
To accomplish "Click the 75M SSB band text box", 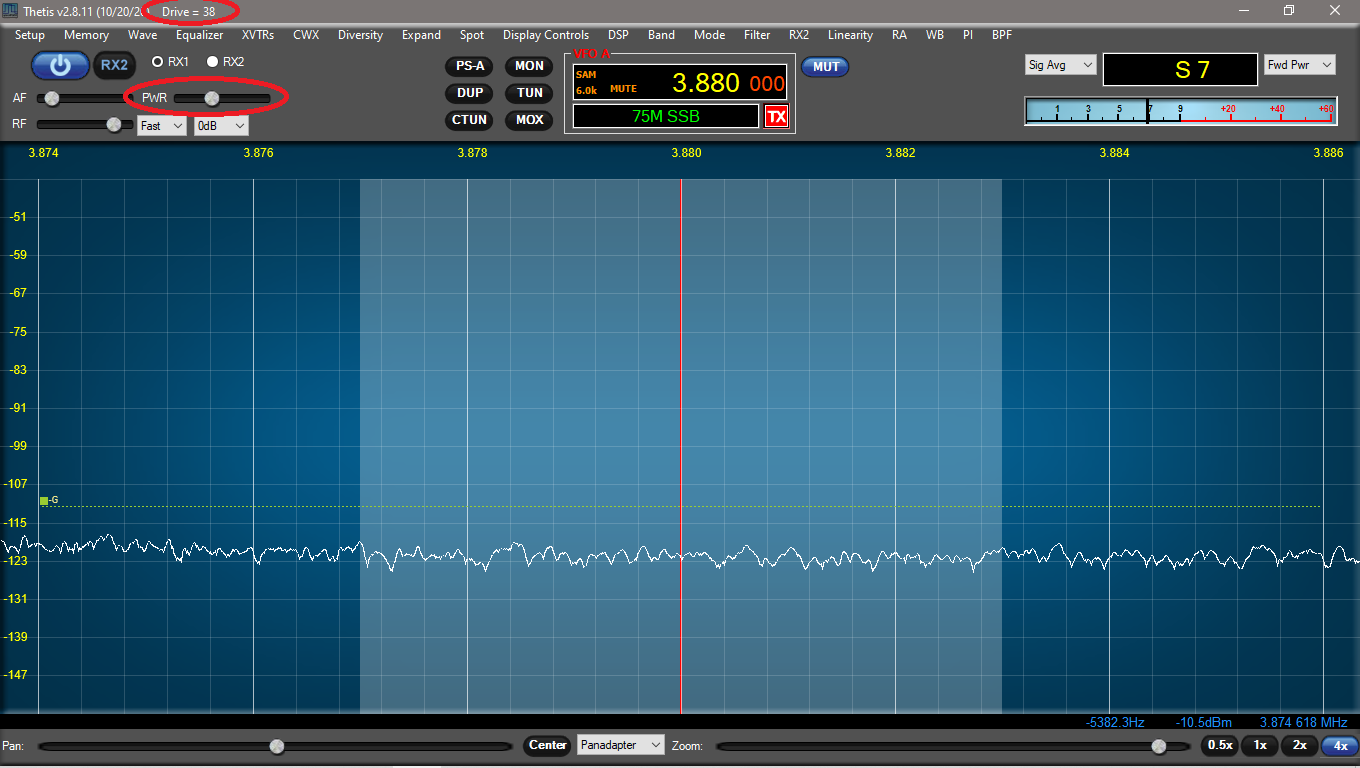I will click(x=666, y=116).
